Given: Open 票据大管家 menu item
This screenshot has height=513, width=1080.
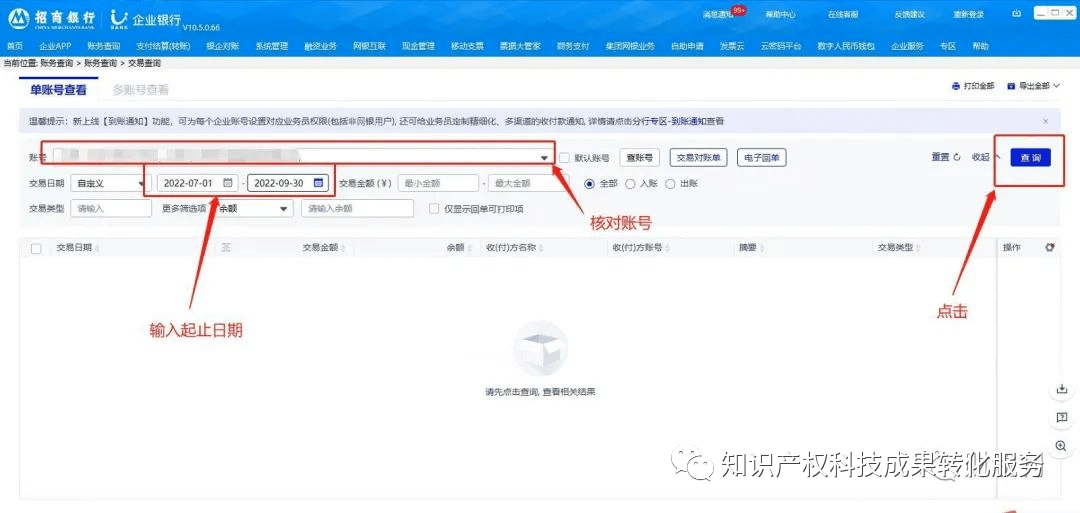Looking at the screenshot, I should tap(520, 46).
